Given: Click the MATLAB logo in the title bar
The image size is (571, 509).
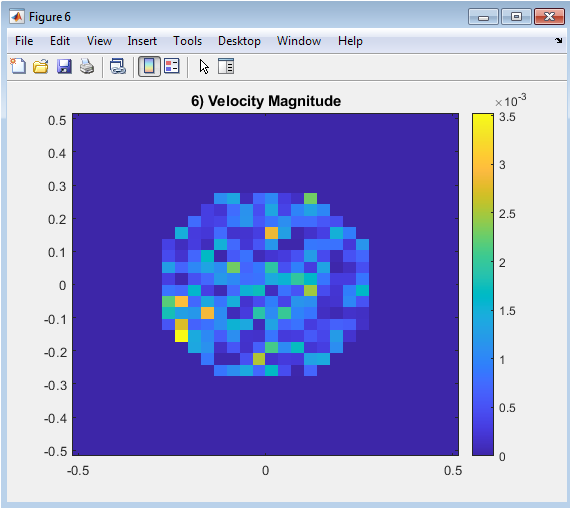Looking at the screenshot, I should pyautogui.click(x=17, y=17).
